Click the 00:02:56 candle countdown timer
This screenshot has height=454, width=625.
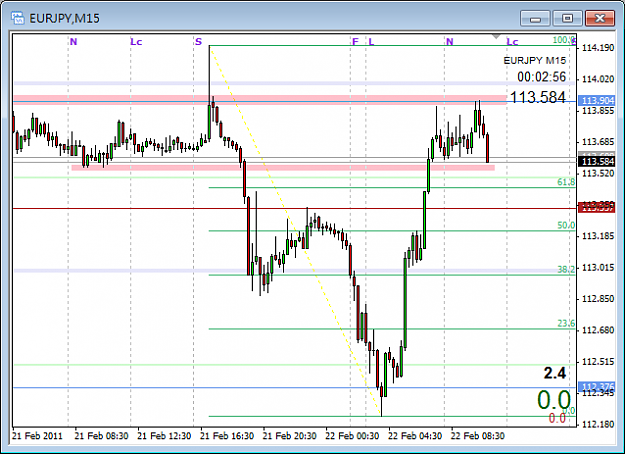coord(541,77)
